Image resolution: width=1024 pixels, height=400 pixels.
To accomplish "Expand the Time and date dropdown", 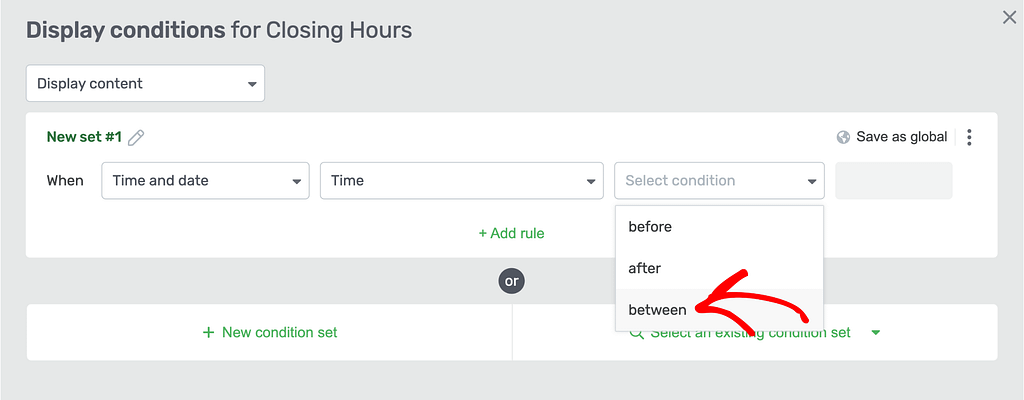I will pyautogui.click(x=205, y=180).
